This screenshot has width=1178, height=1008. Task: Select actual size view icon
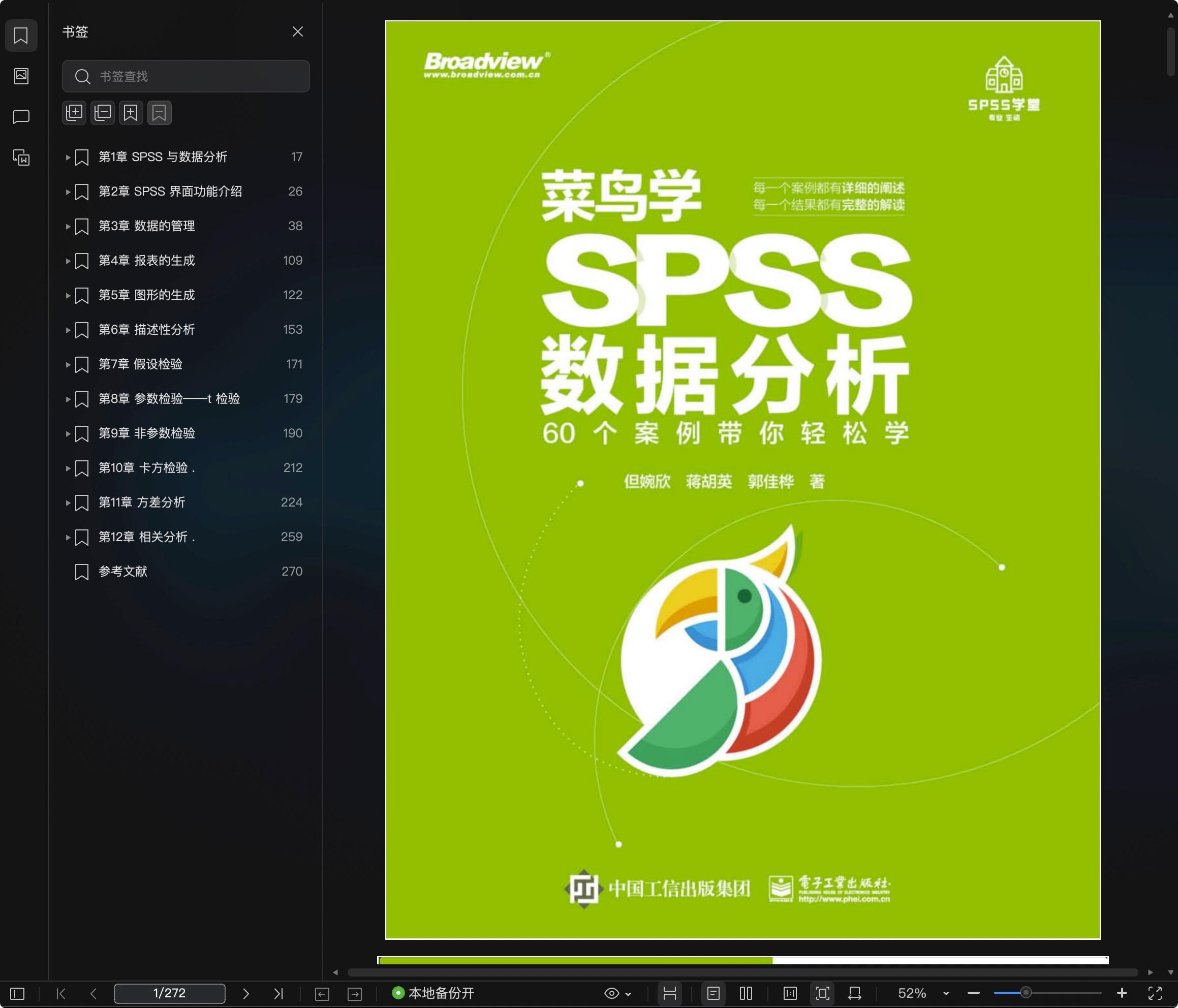[790, 993]
